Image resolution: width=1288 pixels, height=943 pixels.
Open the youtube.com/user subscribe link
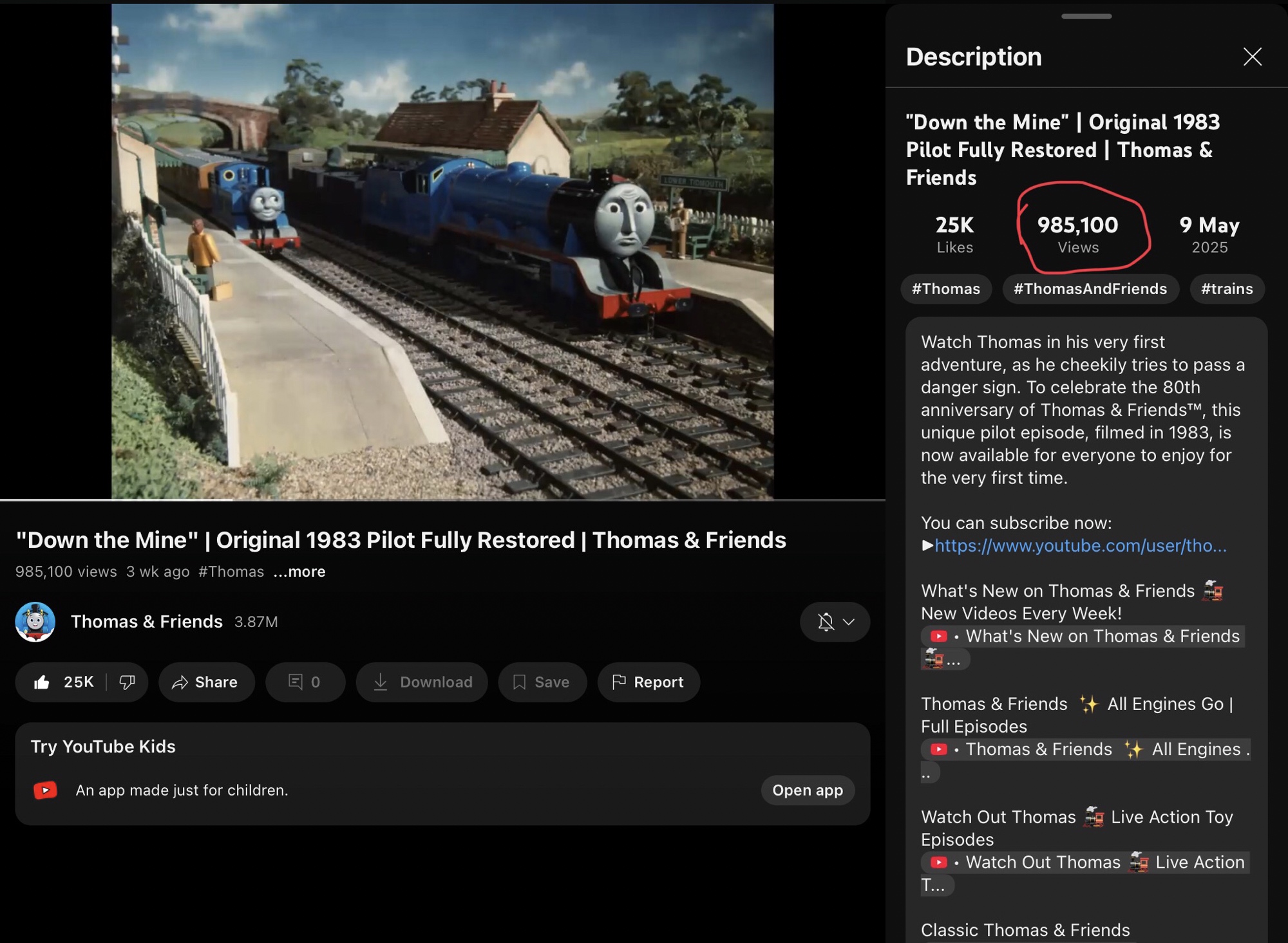(x=1080, y=546)
